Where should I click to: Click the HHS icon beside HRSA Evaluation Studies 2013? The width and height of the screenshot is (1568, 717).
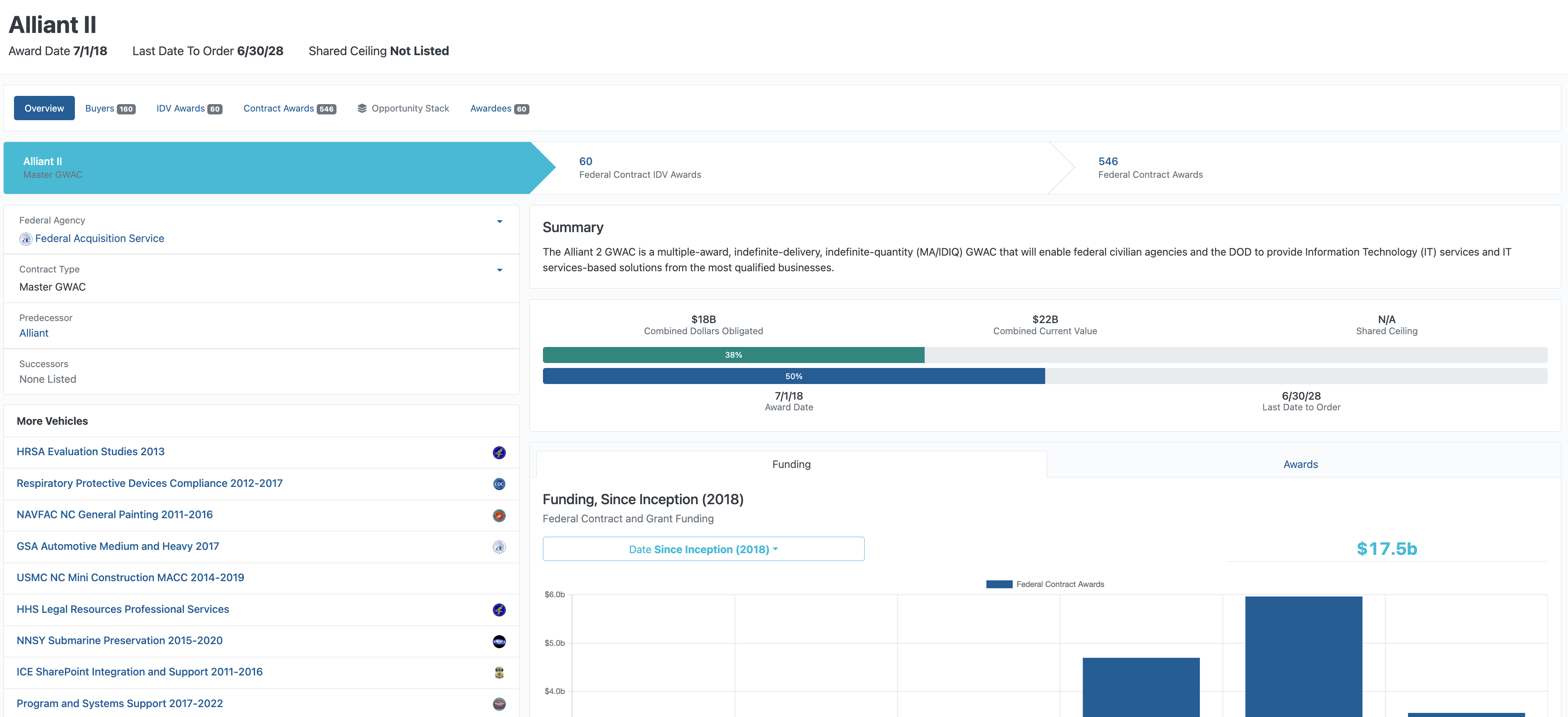[499, 453]
